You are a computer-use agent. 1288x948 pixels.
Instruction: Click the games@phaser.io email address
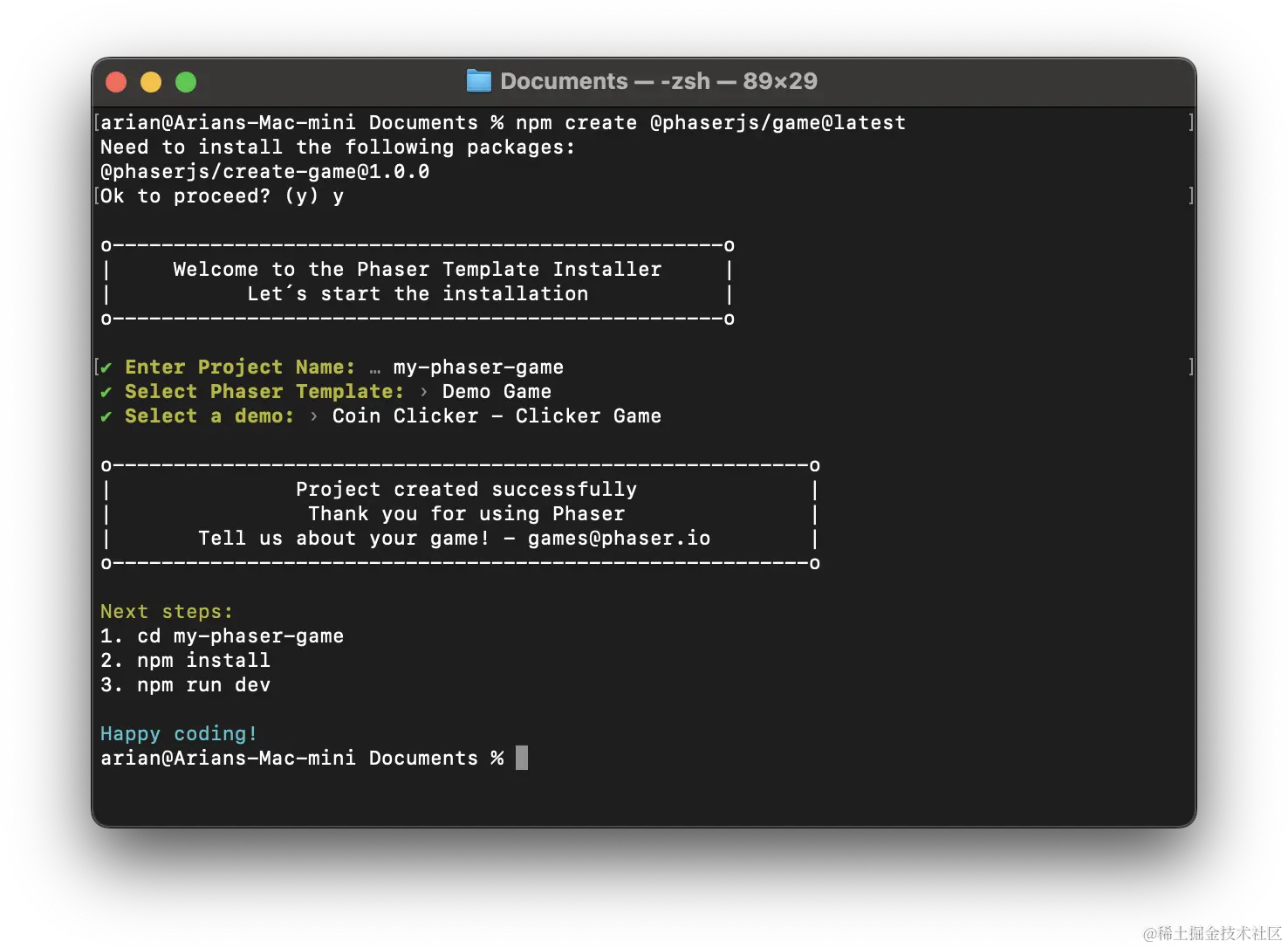pos(619,539)
